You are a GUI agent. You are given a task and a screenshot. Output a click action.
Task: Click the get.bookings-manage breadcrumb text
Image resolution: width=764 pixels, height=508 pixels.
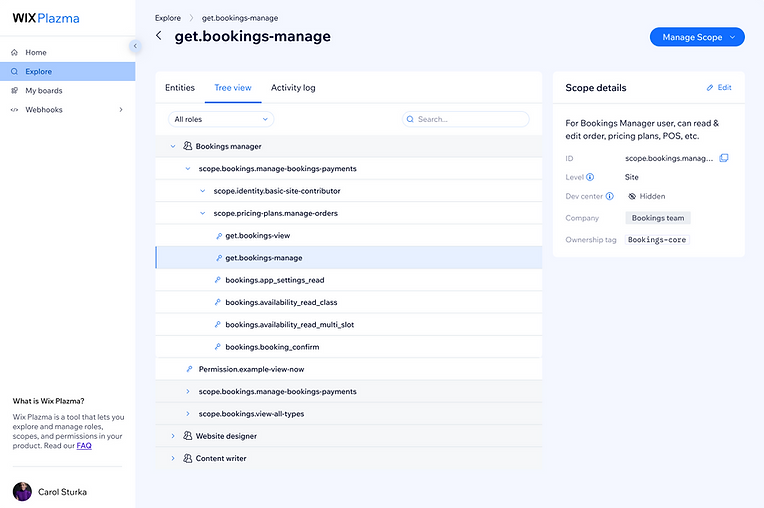240,18
